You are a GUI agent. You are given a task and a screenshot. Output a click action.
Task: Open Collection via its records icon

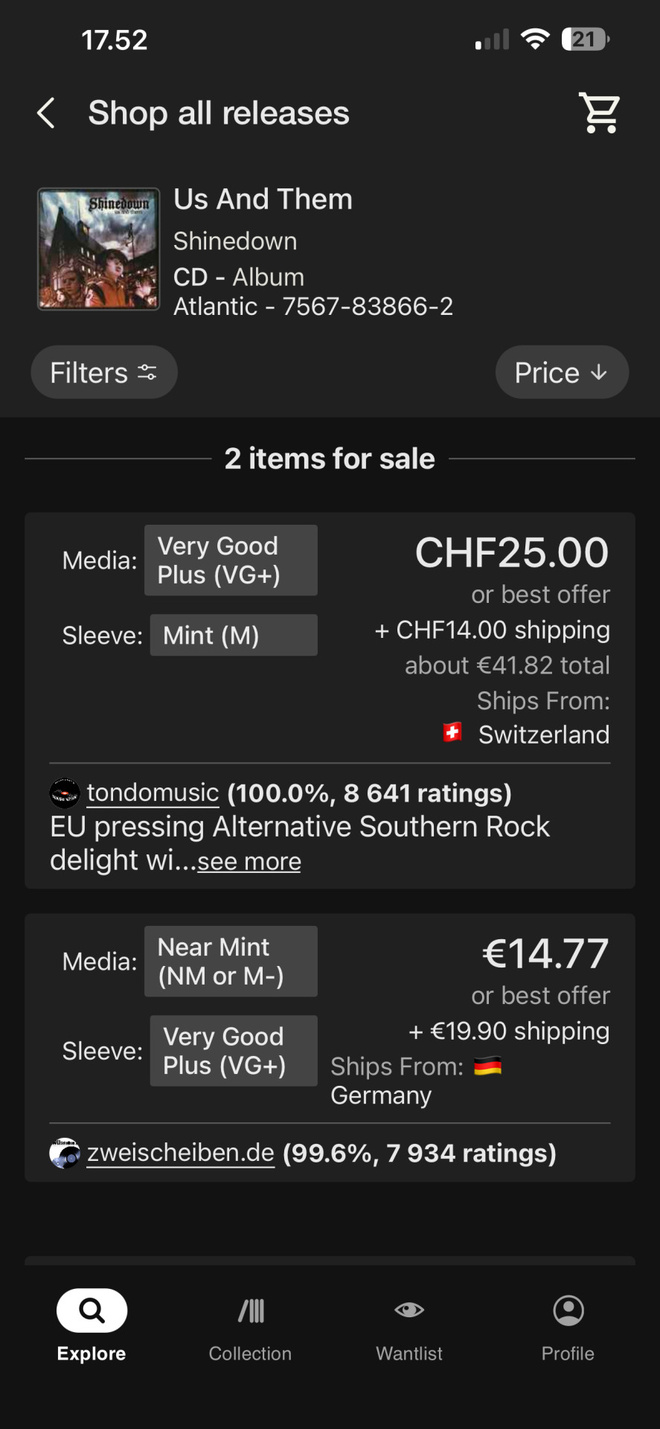[250, 1310]
